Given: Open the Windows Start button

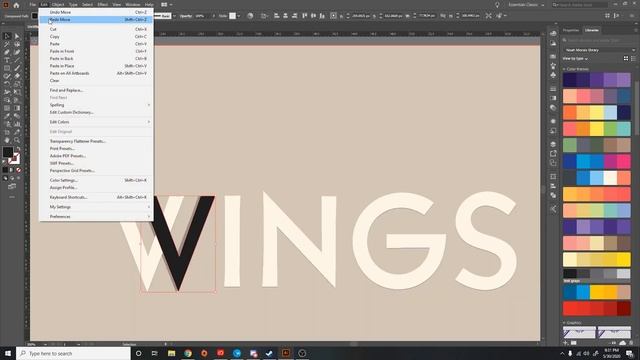Looking at the screenshot, I should 8,353.
